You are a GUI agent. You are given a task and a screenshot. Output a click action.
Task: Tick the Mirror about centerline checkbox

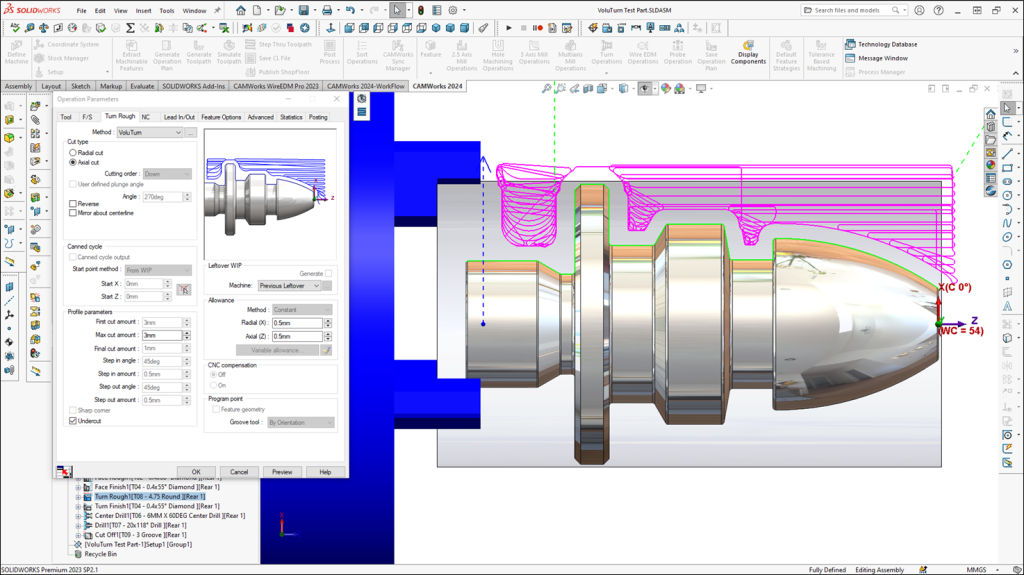coord(73,213)
